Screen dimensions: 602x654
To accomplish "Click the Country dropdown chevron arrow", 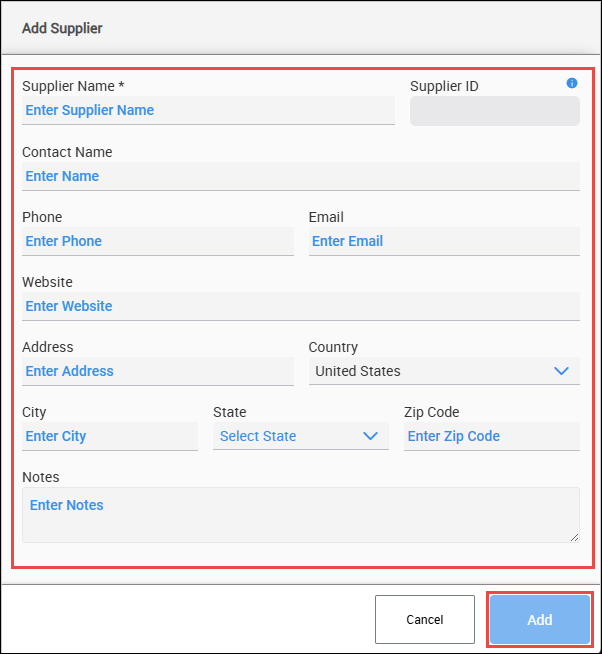I will 561,371.
